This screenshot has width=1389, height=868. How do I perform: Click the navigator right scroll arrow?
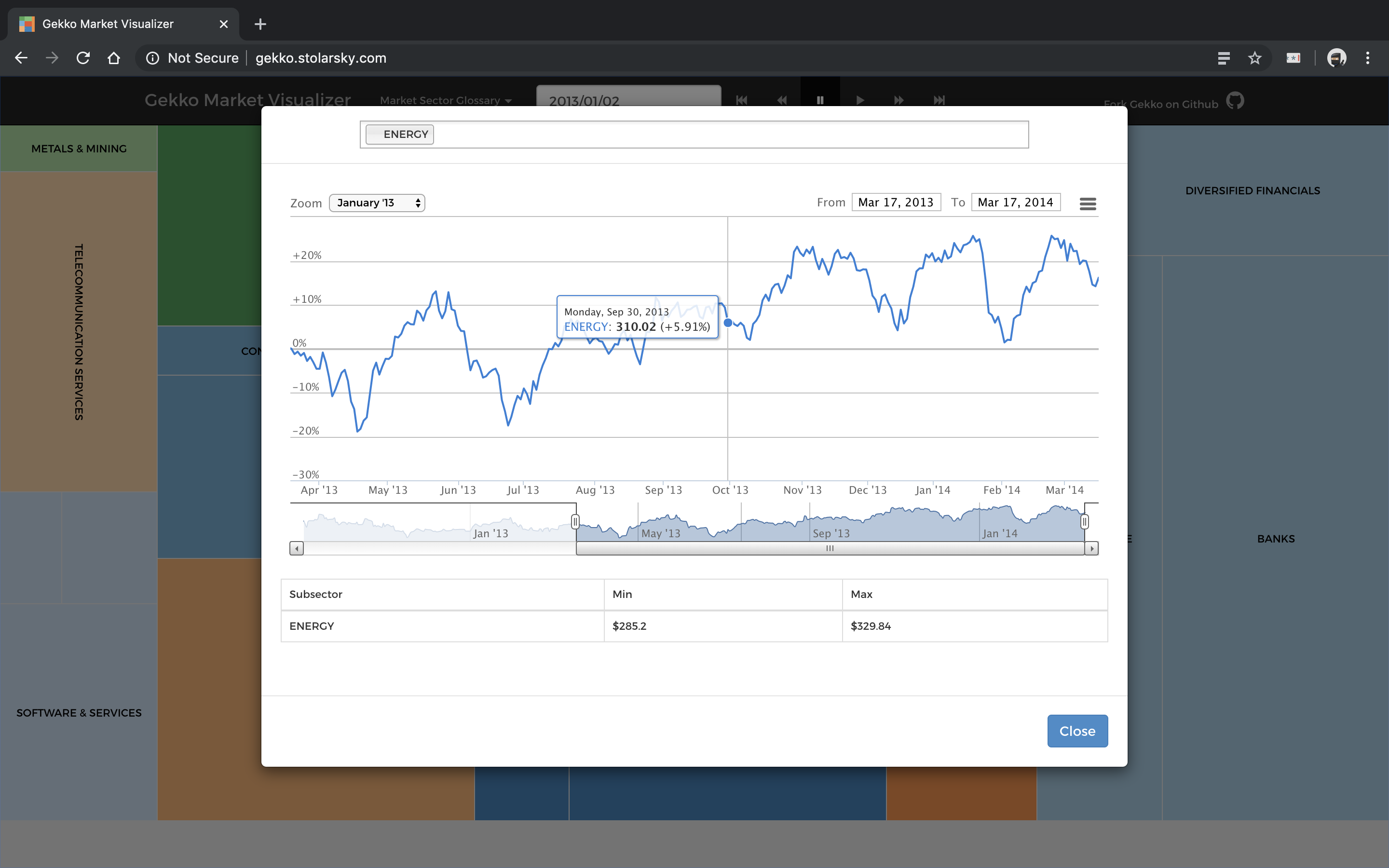coord(1092,548)
